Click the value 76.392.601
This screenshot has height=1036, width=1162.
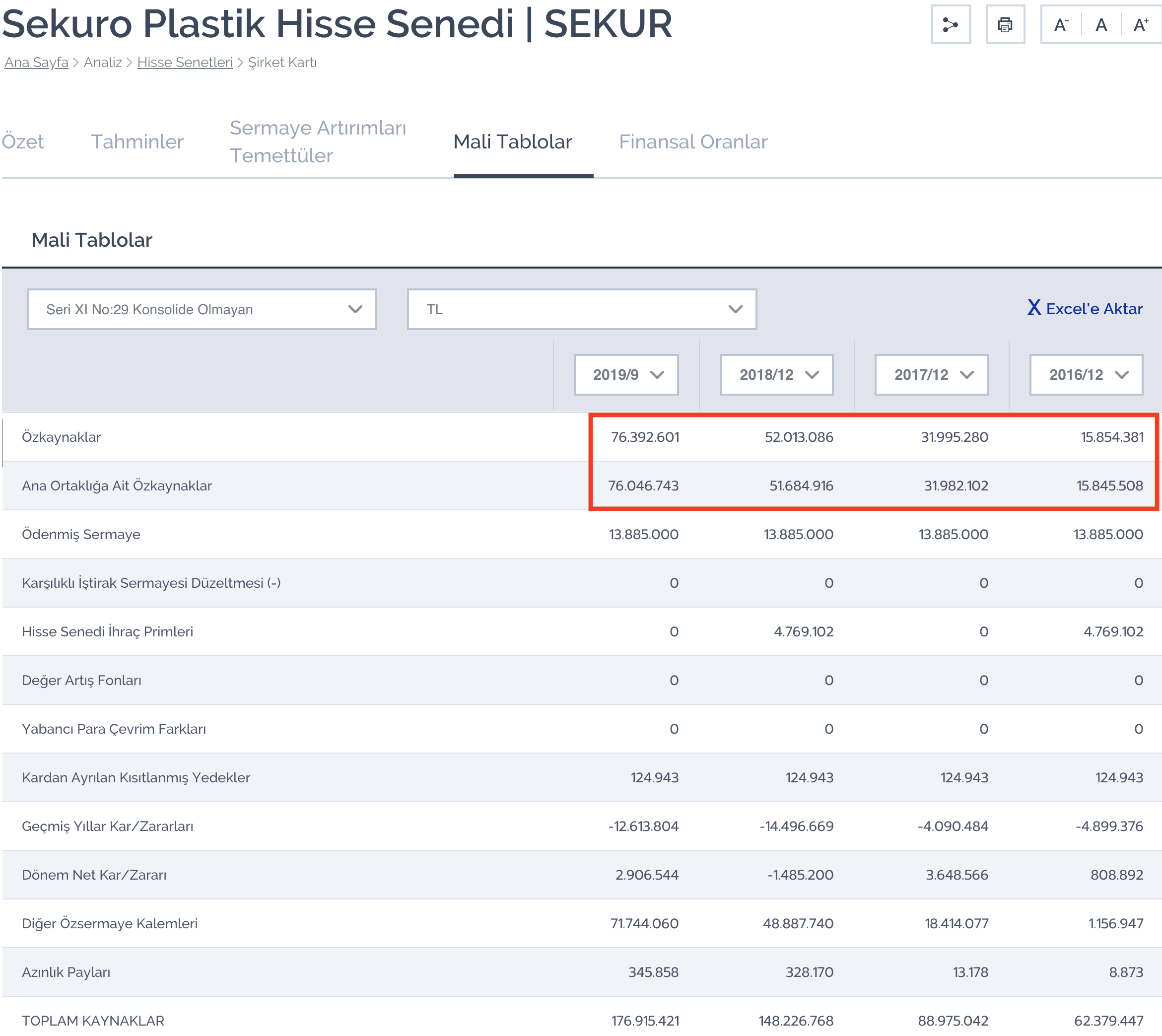645,437
